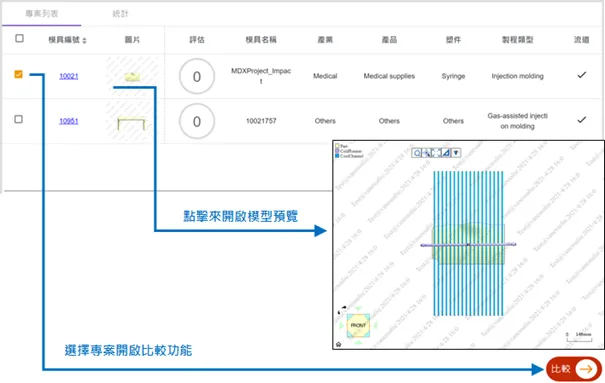This screenshot has height=383, width=605.
Task: Select the zoom tool in model preview toolbar
Action: coord(417,153)
